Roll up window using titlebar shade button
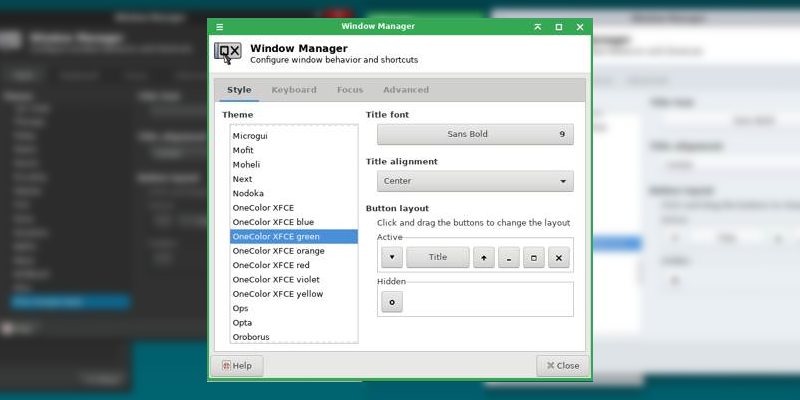 tap(538, 27)
